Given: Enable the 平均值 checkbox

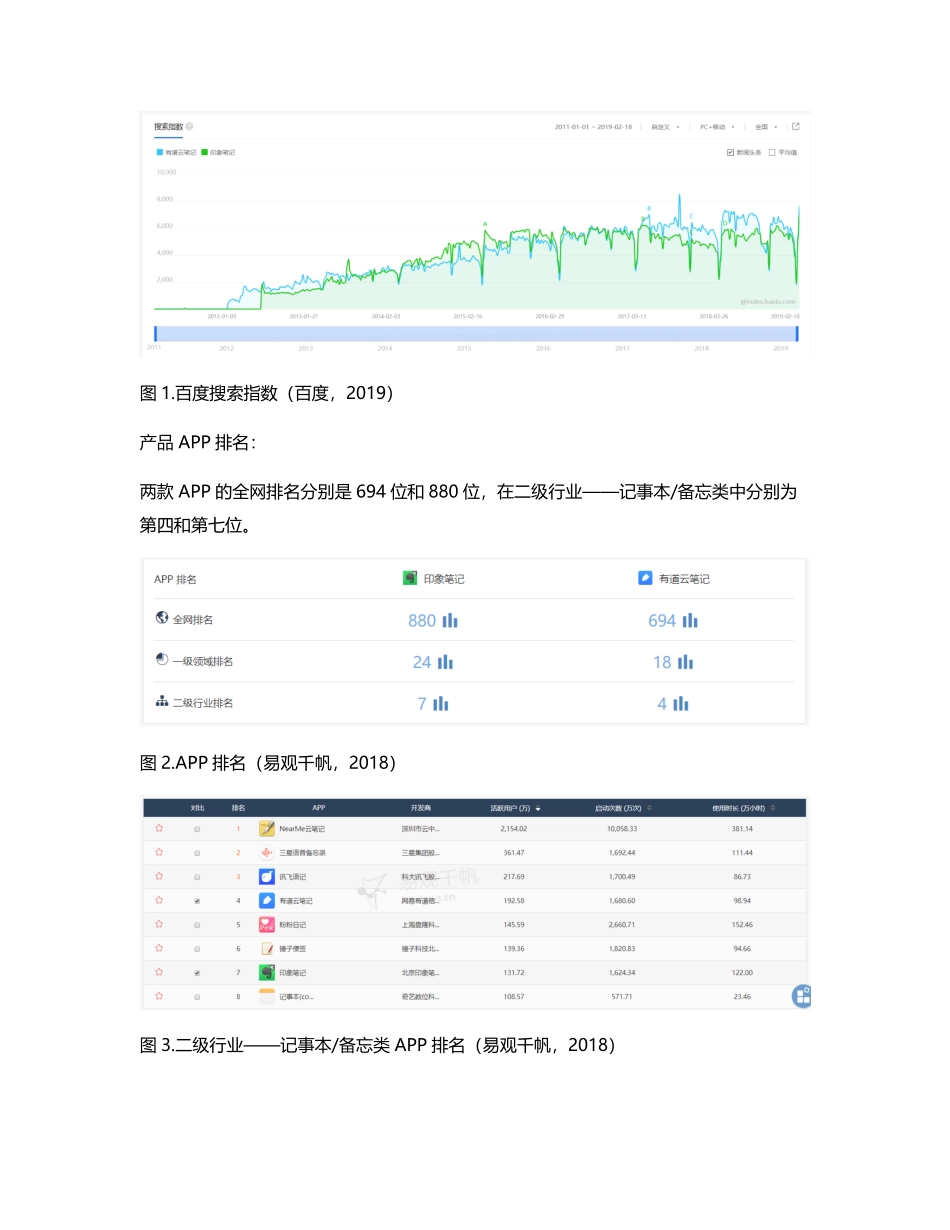Looking at the screenshot, I should pyautogui.click(x=771, y=152).
